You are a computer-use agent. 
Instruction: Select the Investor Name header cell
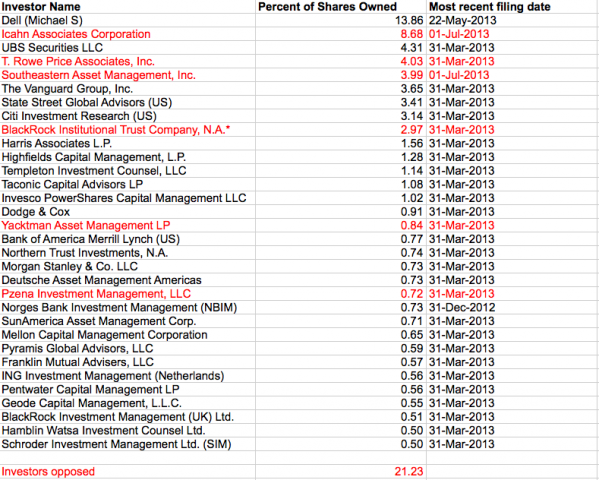pos(128,6)
